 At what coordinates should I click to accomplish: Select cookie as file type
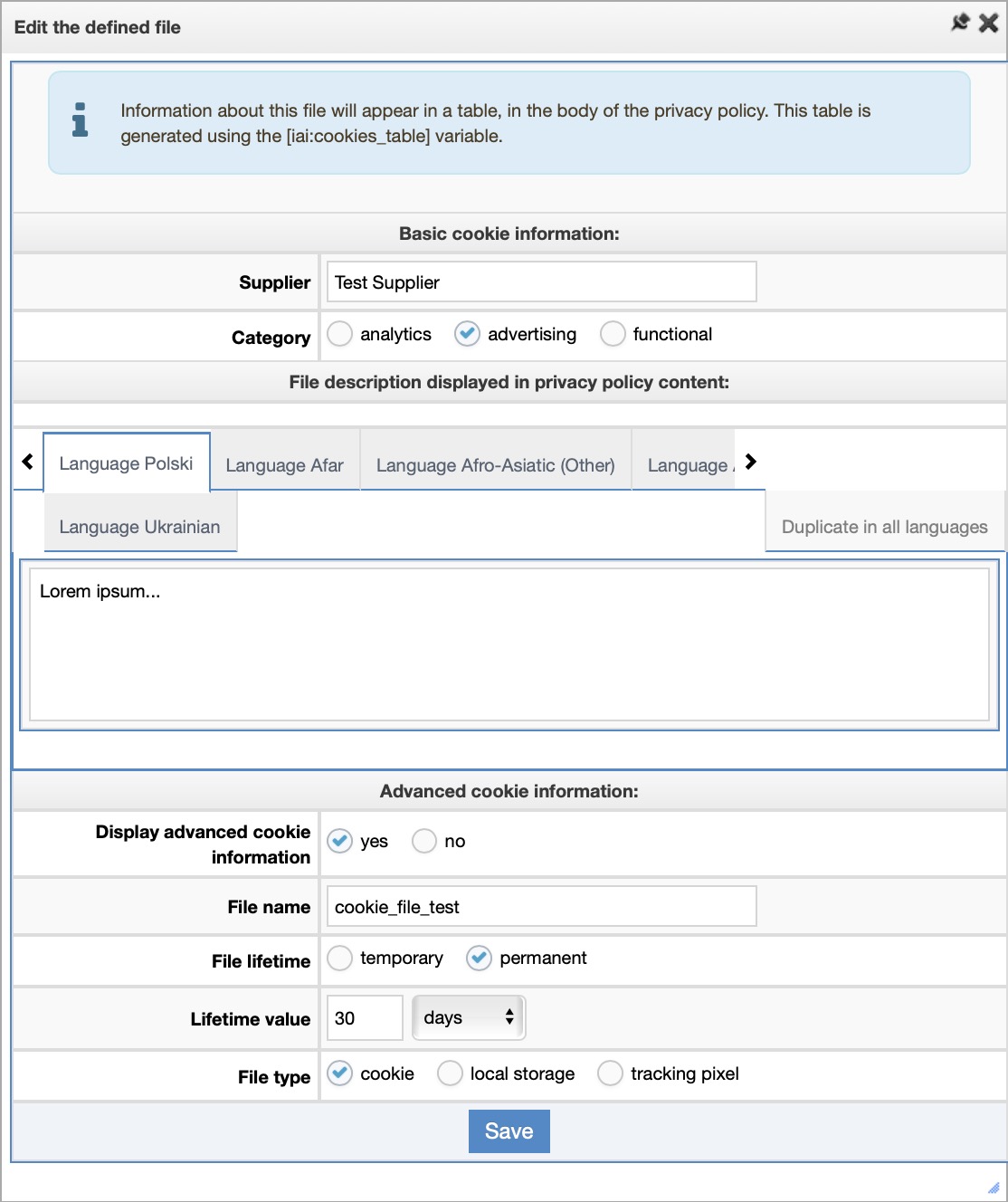pos(339,1073)
